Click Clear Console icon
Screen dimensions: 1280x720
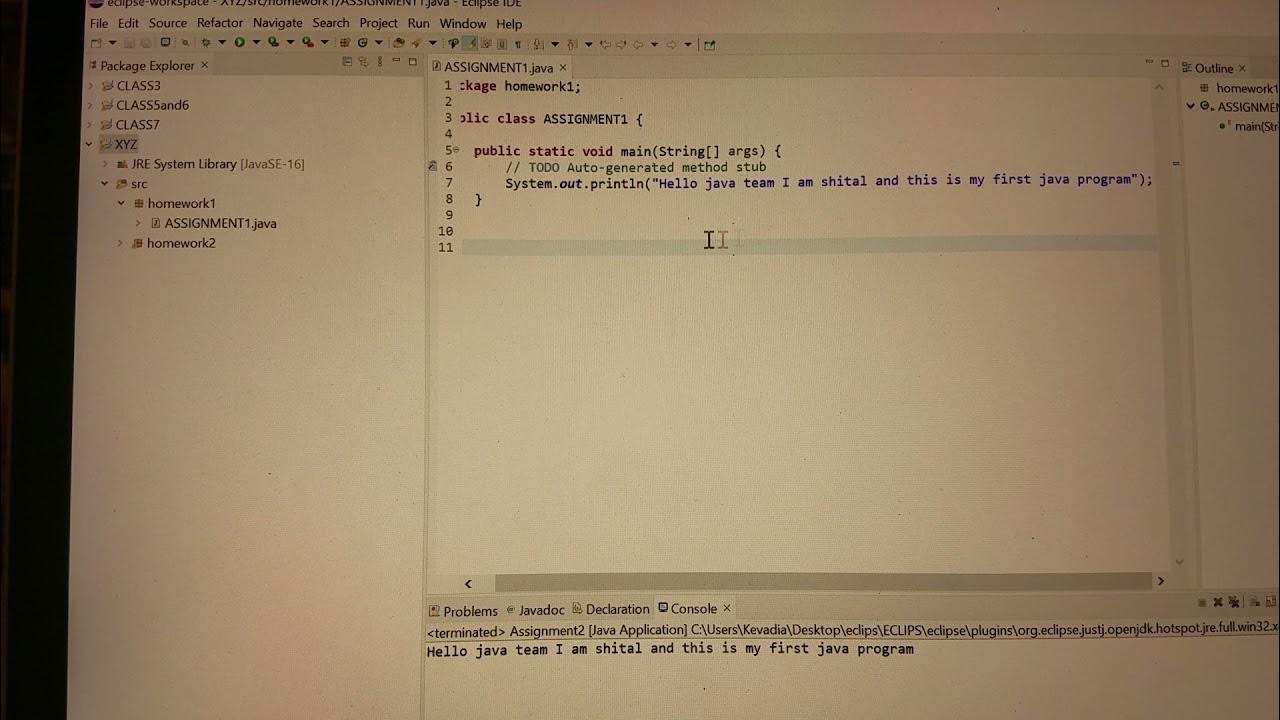pyautogui.click(x=1254, y=602)
